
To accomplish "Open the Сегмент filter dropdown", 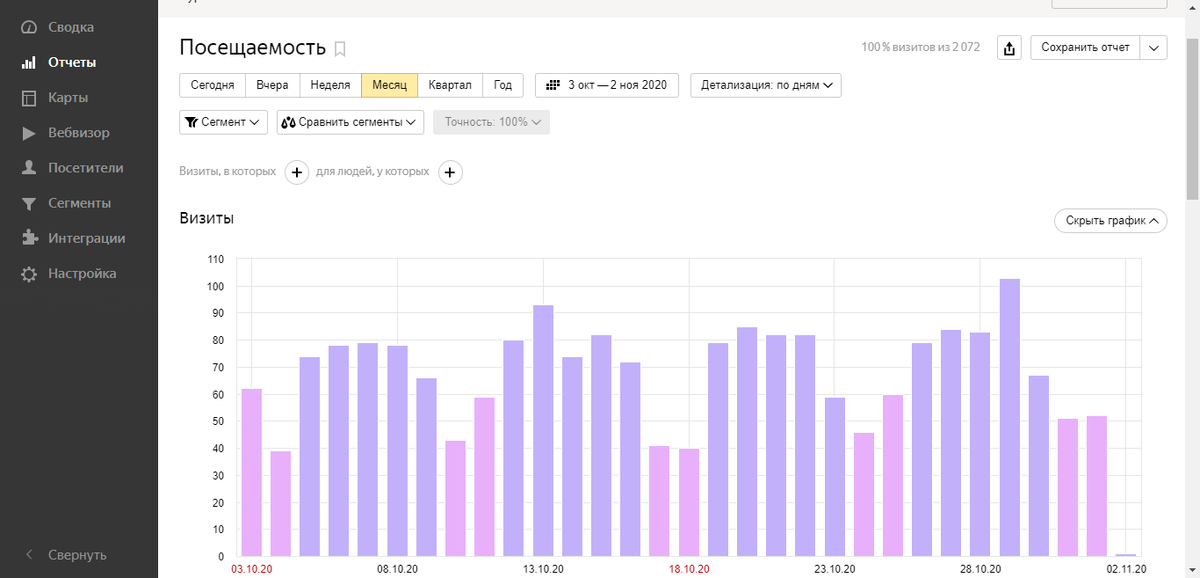I will pos(223,122).
